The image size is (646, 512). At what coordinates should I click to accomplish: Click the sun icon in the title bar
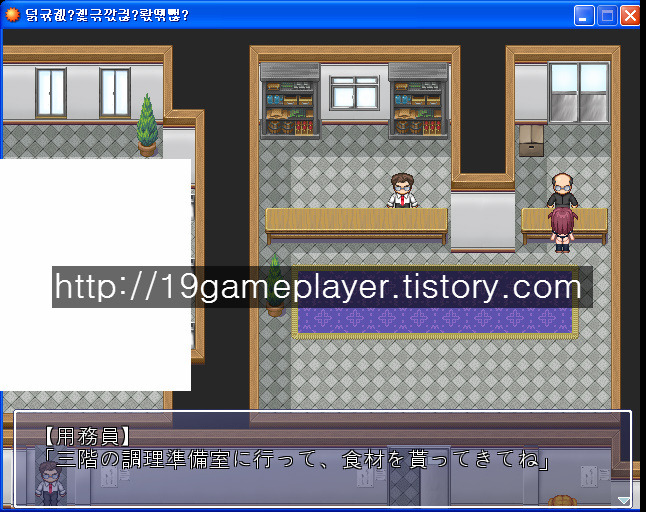point(12,15)
